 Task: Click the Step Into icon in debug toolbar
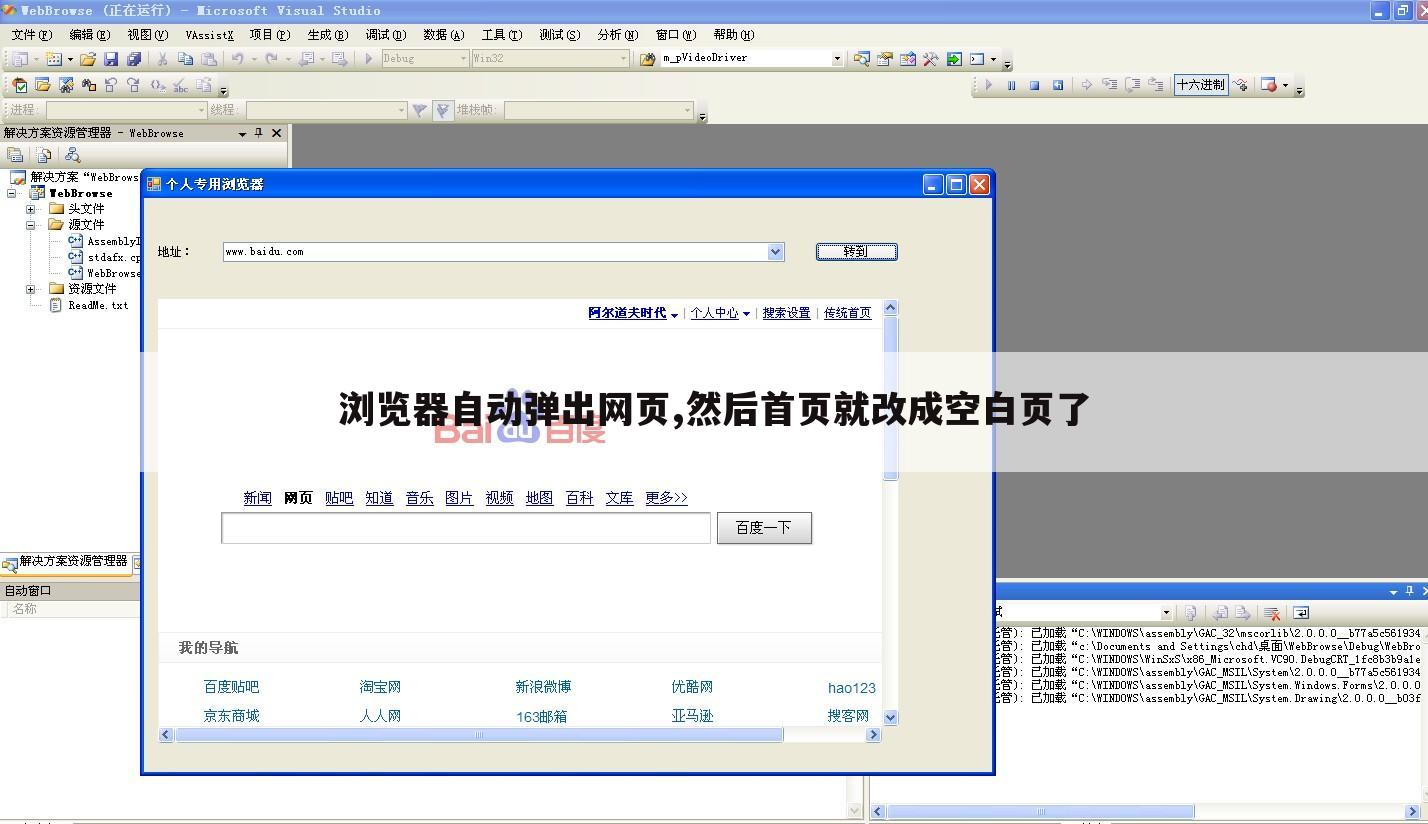point(1109,85)
